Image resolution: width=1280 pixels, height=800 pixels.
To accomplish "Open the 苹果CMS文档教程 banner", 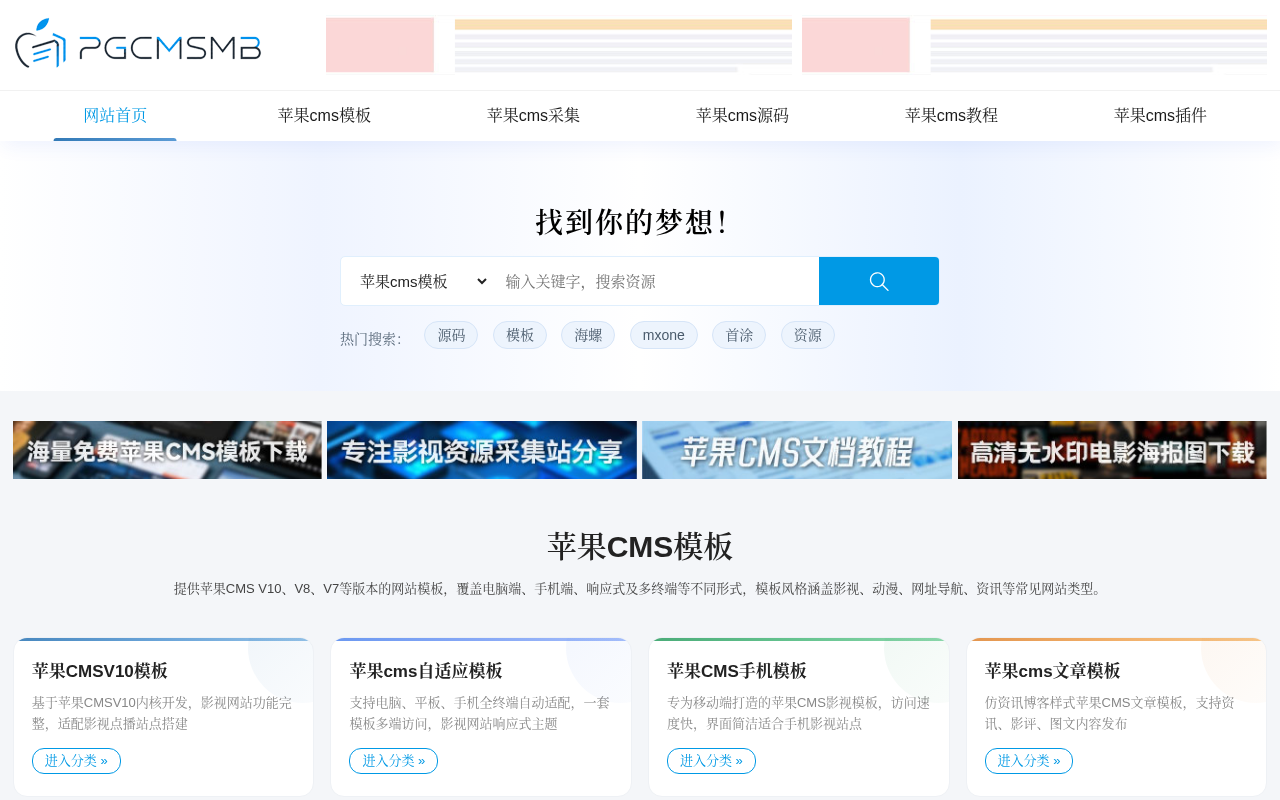I will 797,450.
